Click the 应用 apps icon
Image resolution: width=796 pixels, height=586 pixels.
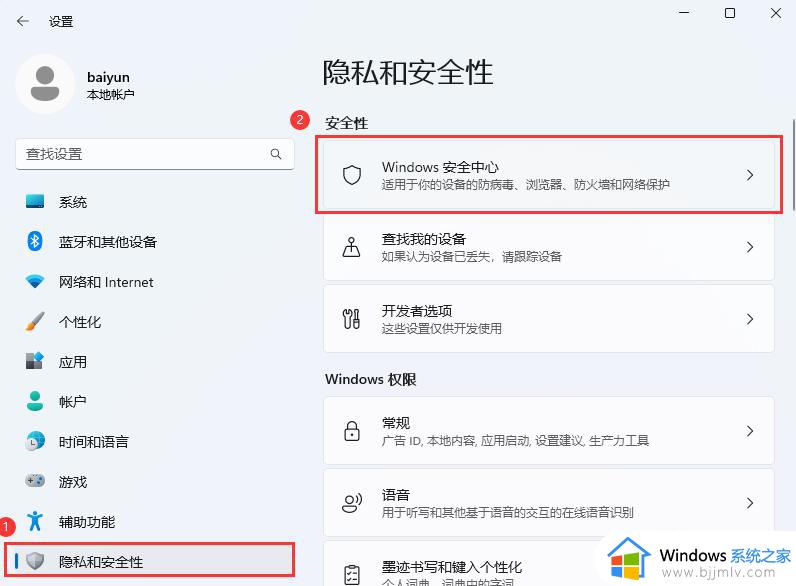[35, 361]
